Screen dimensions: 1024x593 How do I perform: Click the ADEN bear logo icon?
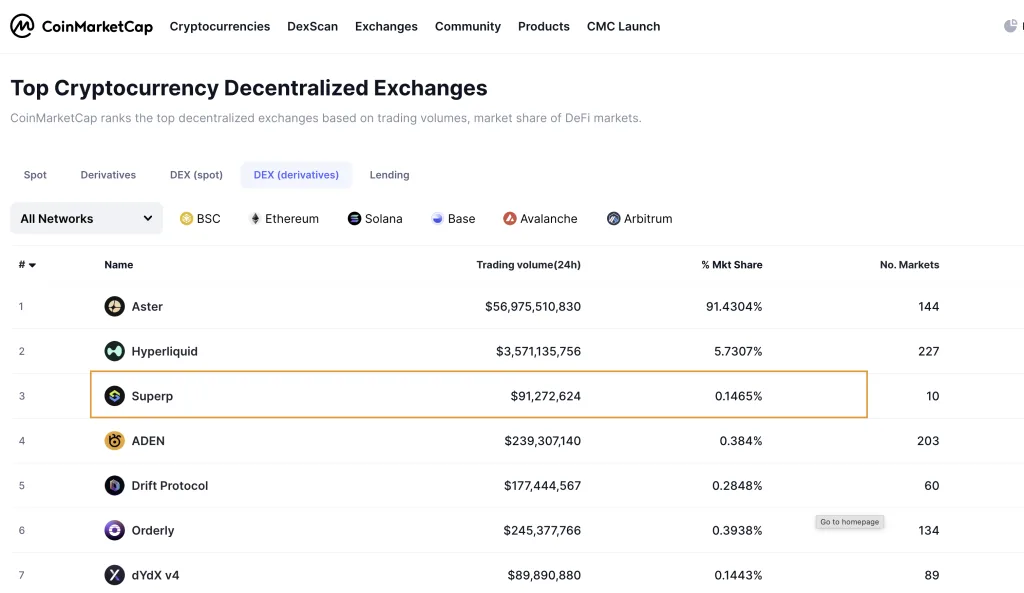[114, 441]
